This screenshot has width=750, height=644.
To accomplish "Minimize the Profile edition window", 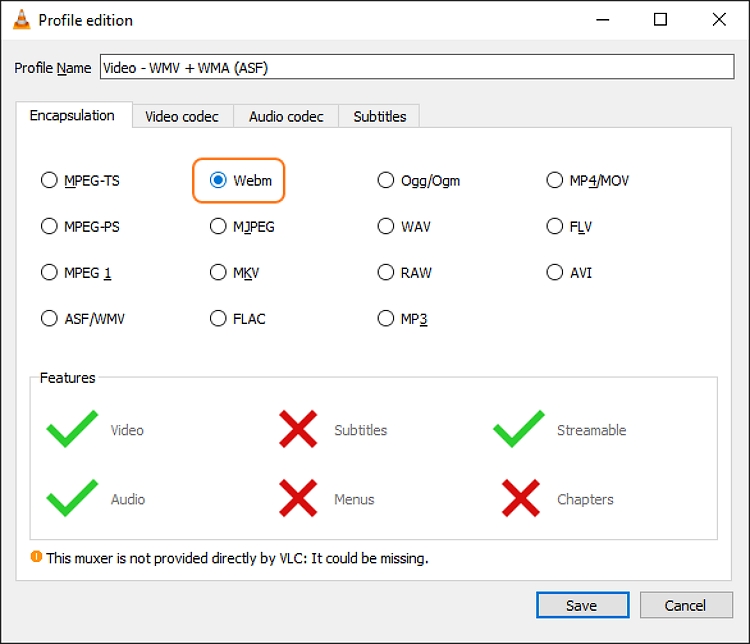I will 603,20.
